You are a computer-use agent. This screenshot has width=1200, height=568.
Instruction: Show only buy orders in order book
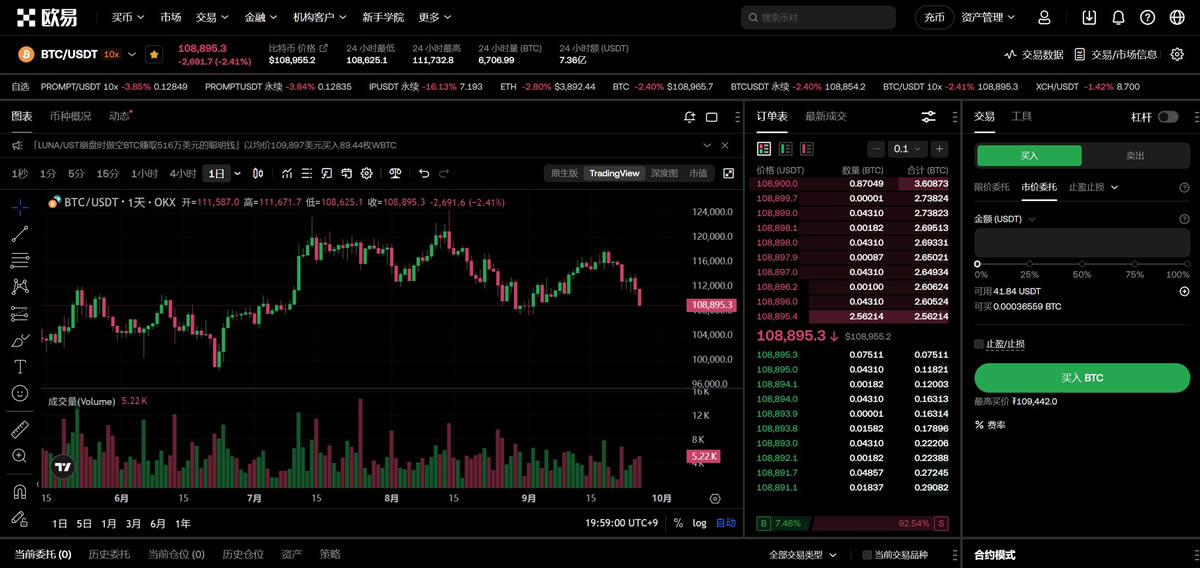coord(786,148)
